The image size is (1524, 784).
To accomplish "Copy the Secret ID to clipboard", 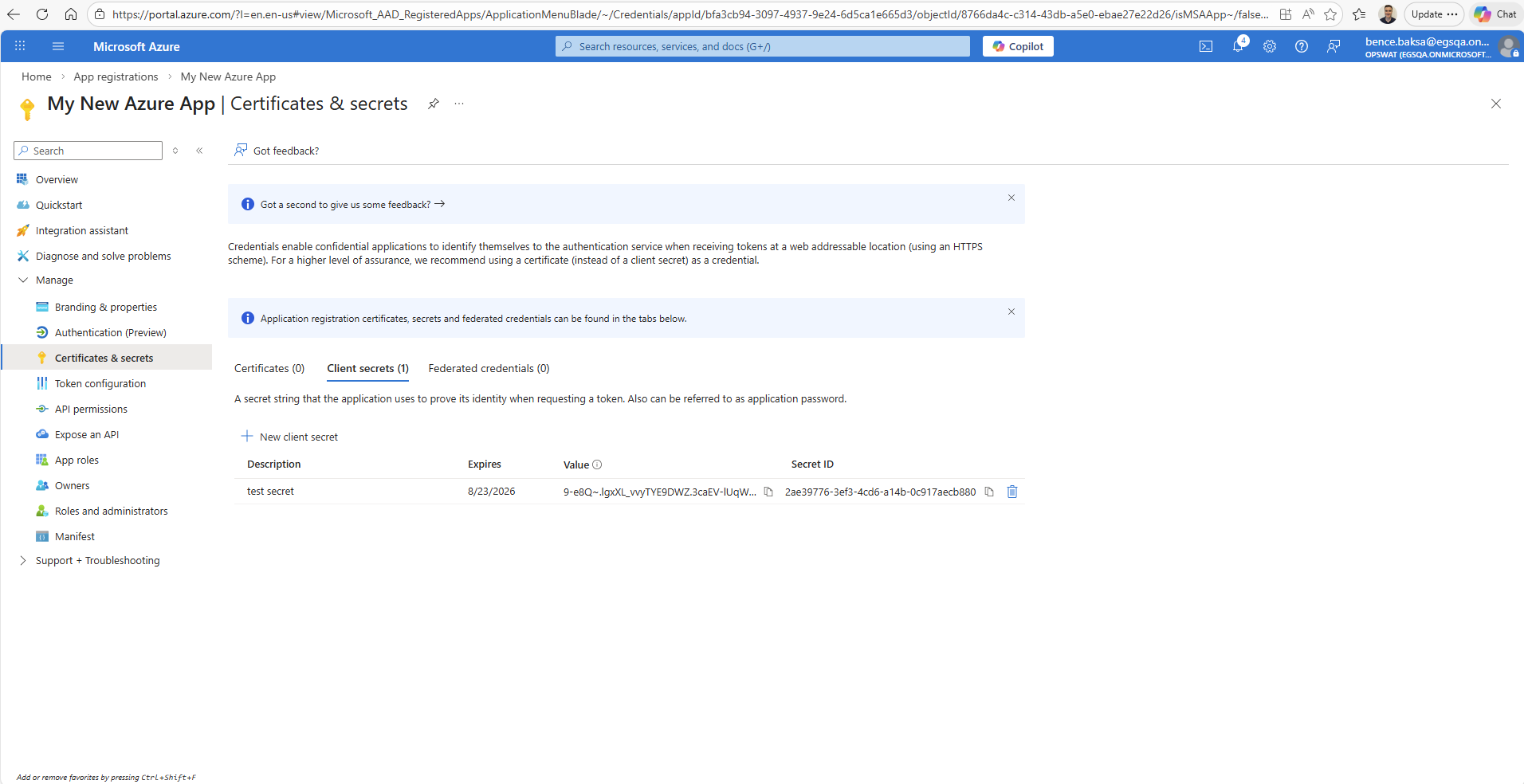I will coord(989,492).
